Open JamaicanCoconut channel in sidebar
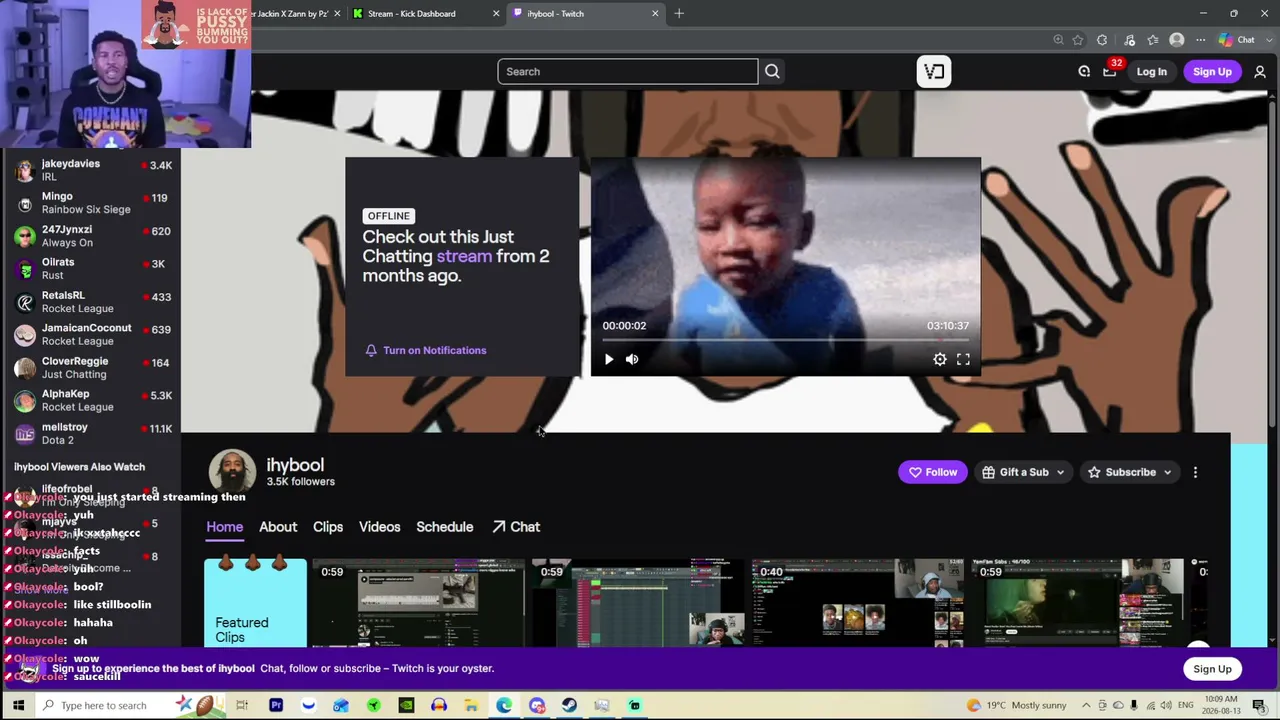Viewport: 1280px width, 720px height. [92, 334]
